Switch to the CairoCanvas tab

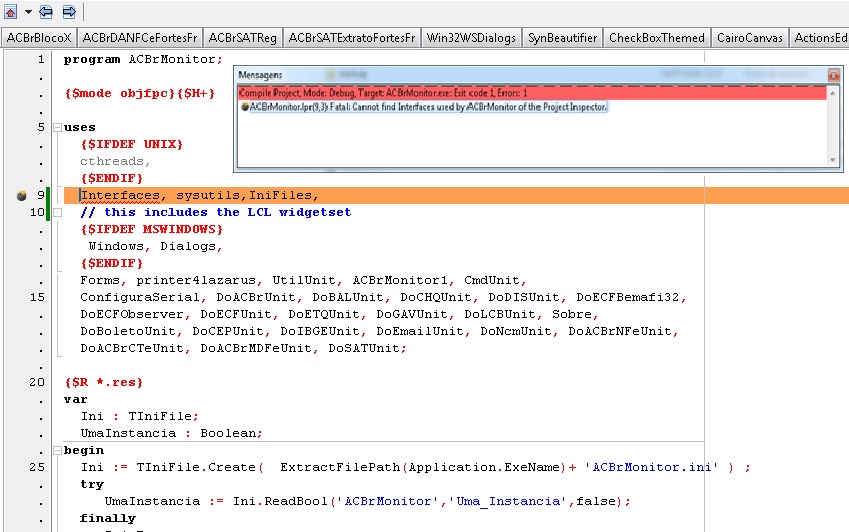pos(750,38)
